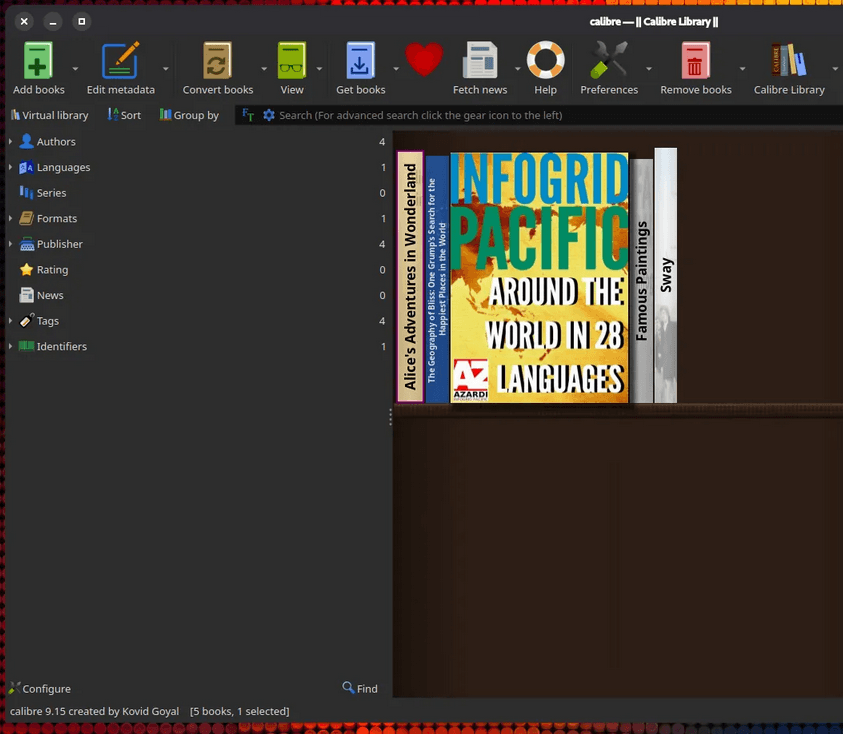Open Fetch news icon

coord(480,60)
